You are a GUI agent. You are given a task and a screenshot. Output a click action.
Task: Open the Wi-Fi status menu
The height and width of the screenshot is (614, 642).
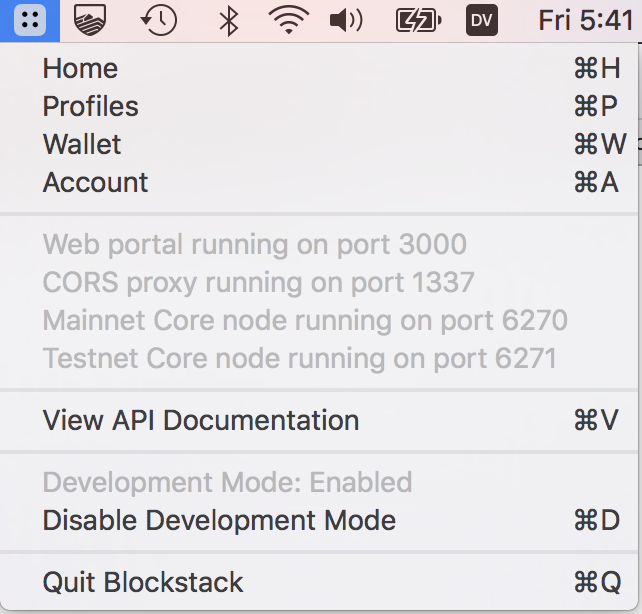click(x=288, y=20)
